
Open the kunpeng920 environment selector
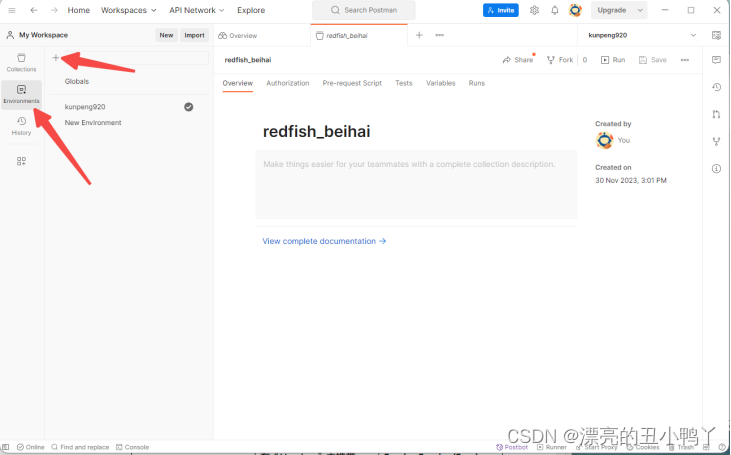tap(642, 35)
